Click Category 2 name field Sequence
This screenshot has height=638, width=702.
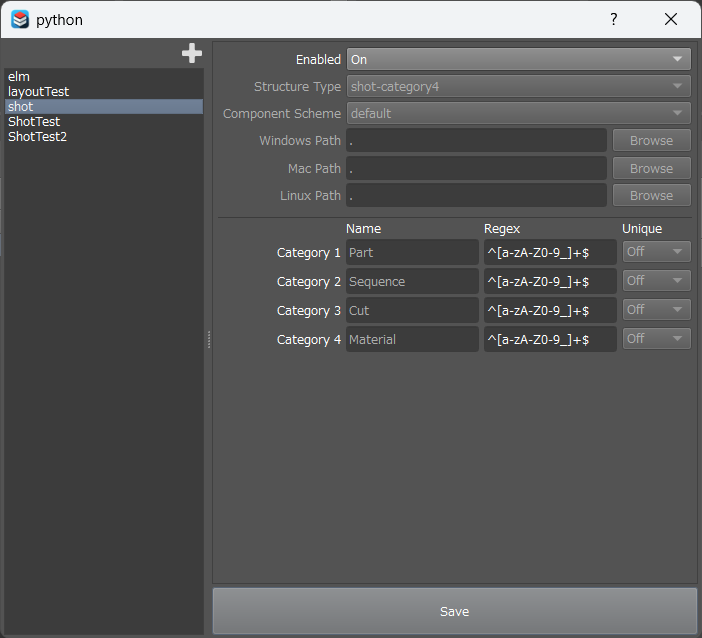(412, 282)
